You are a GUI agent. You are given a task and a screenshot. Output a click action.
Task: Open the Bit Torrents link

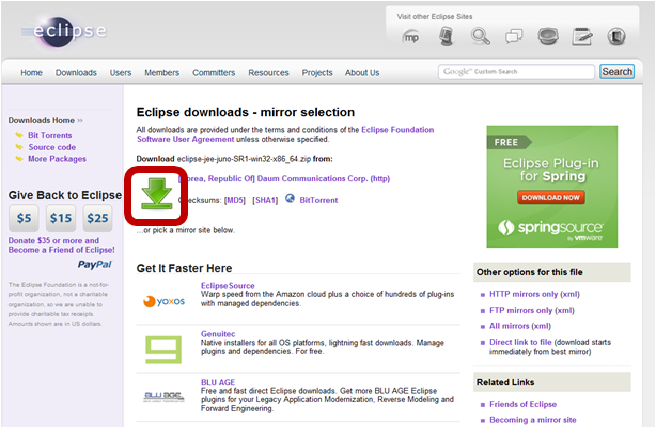pyautogui.click(x=50, y=135)
